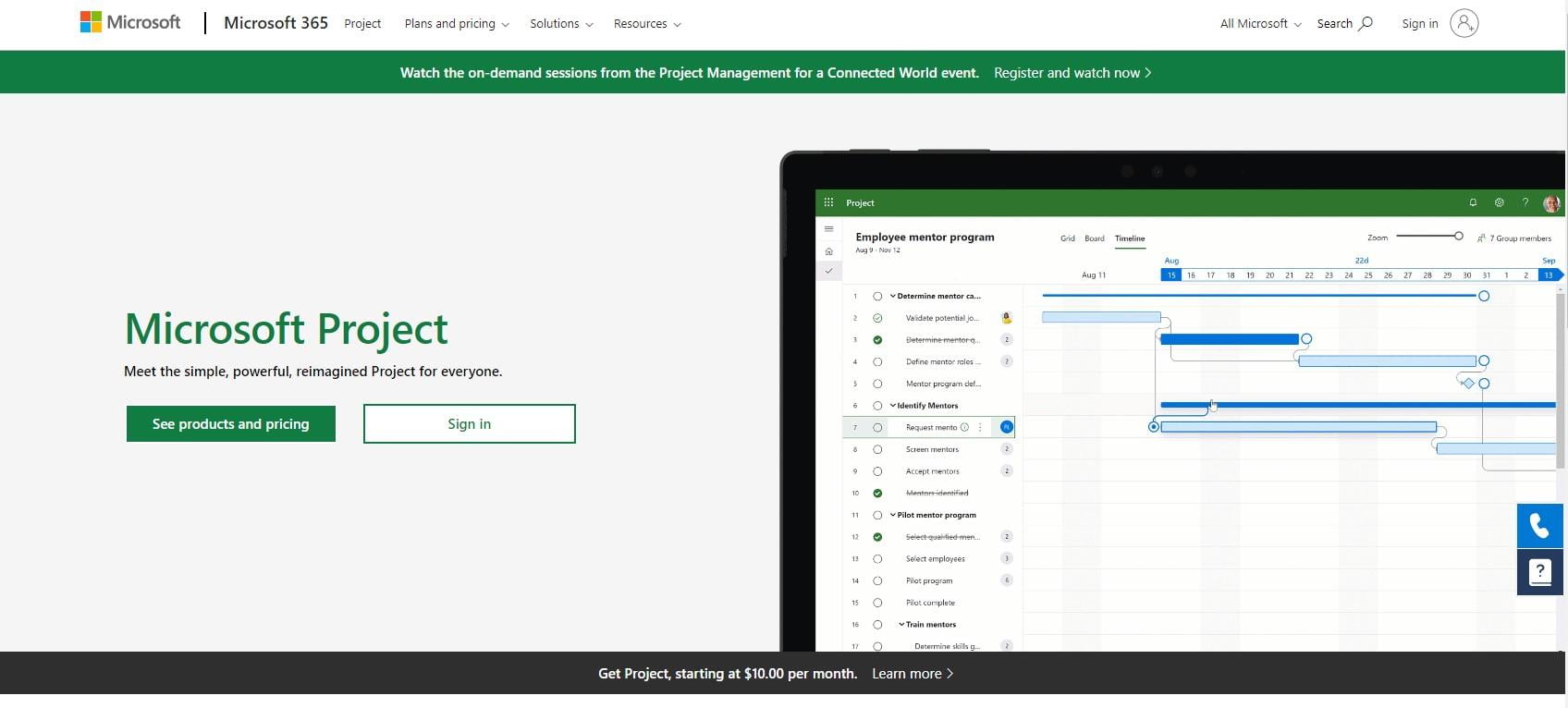Open the Search magnifier in the header
Screen dimensions: 1568x708
click(x=1366, y=23)
